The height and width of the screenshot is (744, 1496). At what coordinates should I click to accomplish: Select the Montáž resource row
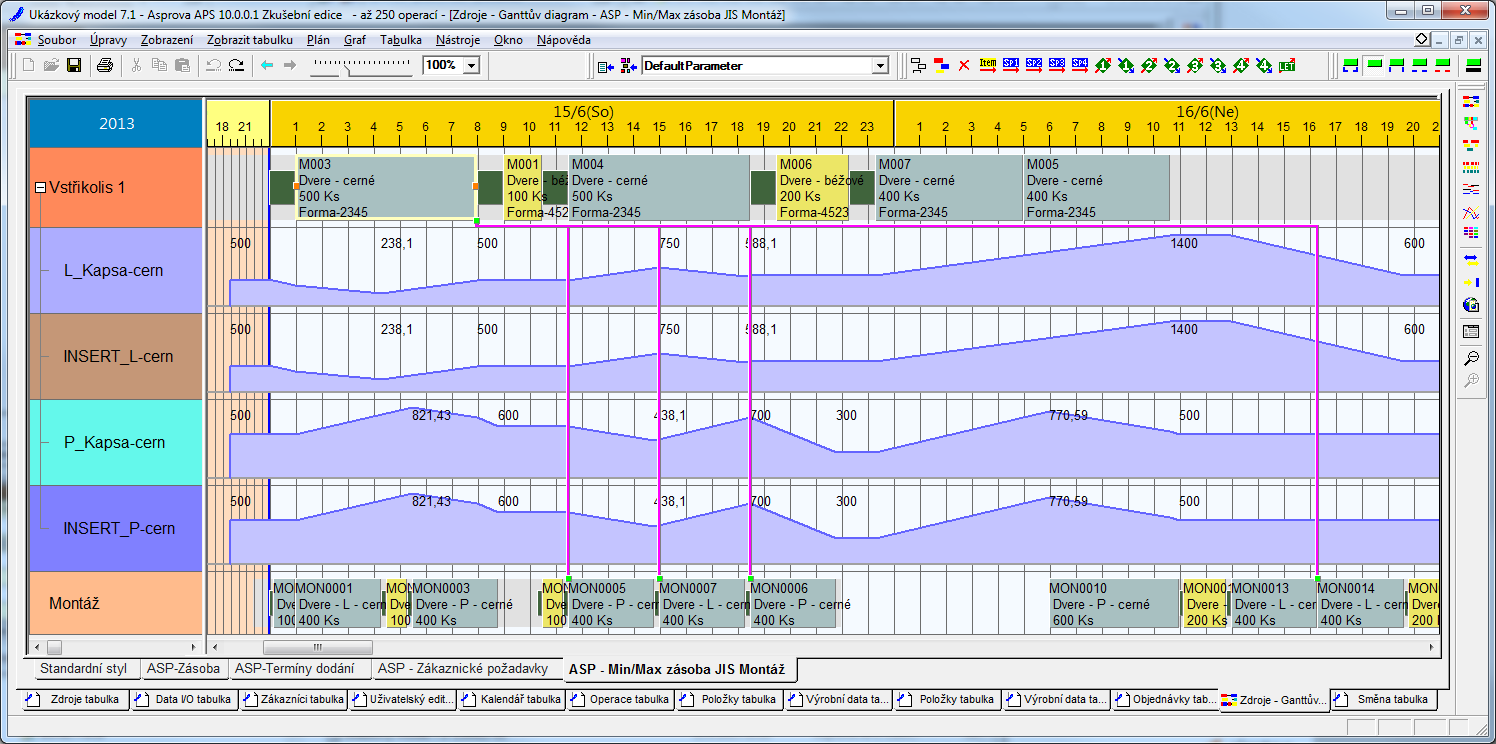116,603
